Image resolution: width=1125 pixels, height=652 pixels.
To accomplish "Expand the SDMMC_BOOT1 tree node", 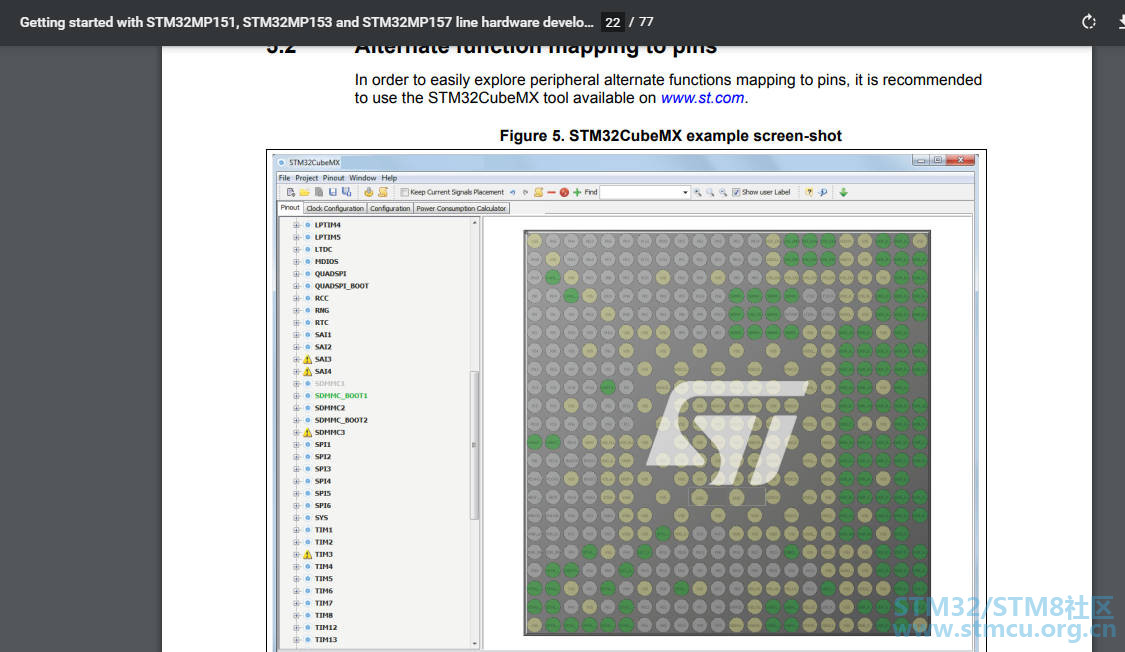I will (x=296, y=396).
